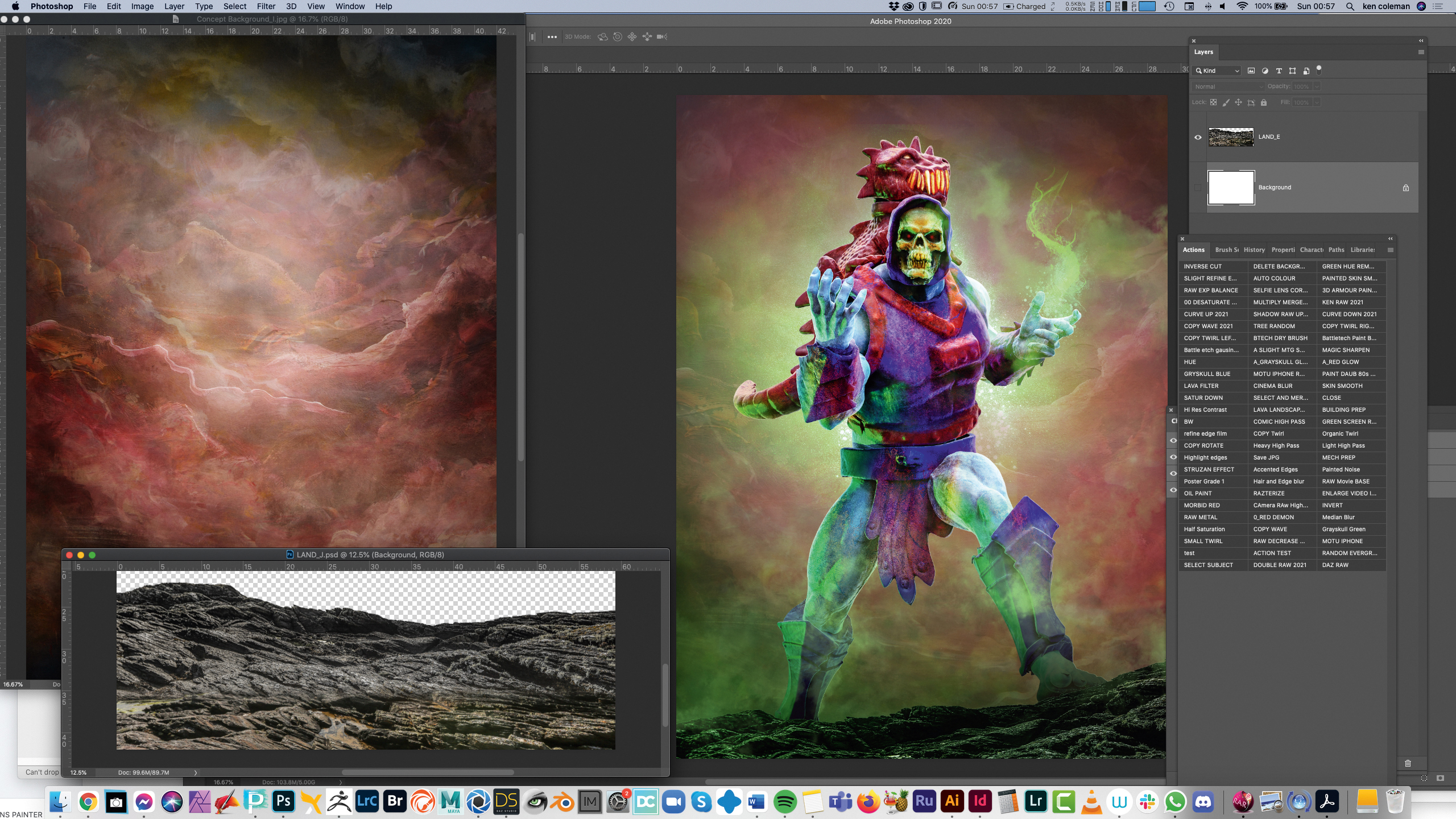
Task: Open the Layer menu
Action: pyautogui.click(x=174, y=6)
